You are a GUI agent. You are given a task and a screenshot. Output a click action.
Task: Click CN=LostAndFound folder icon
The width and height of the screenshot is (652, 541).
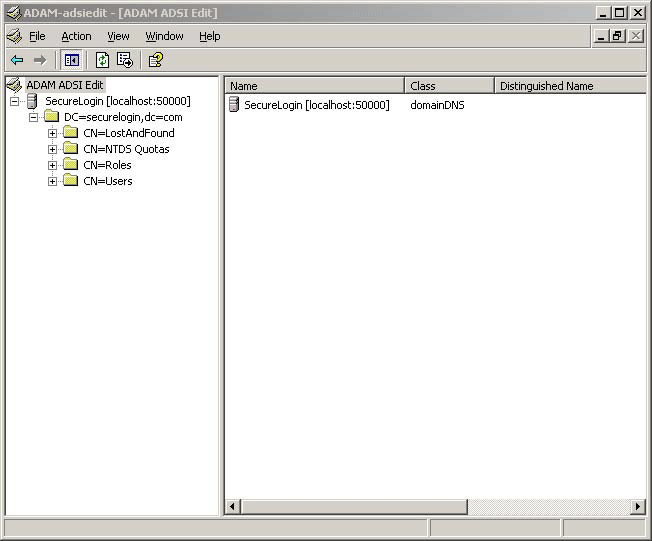pos(71,133)
